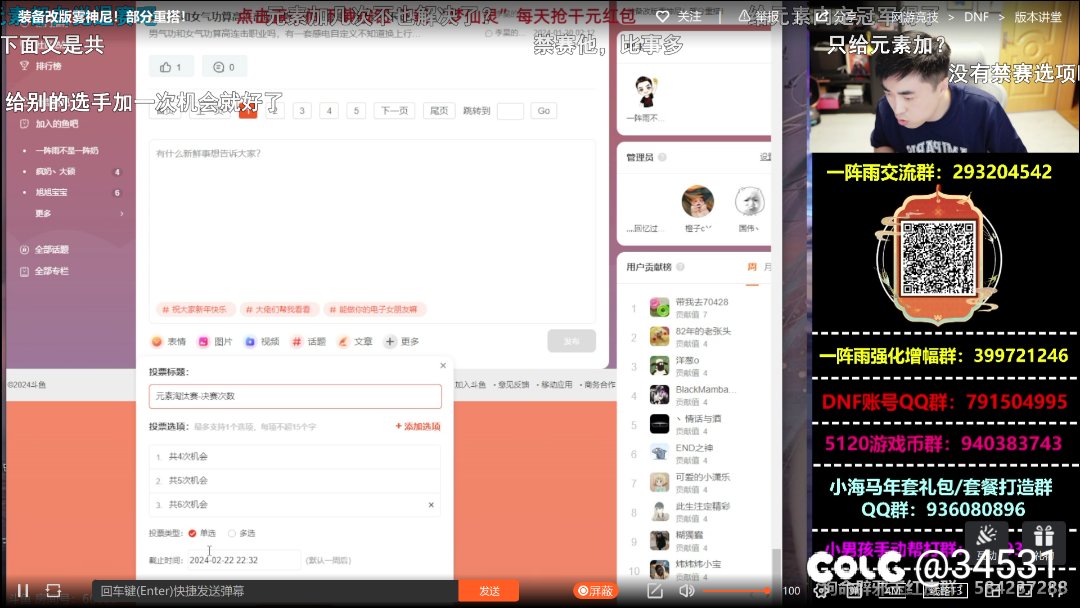Click the danmaku input box
The width and height of the screenshot is (1080, 608).
pos(276,591)
